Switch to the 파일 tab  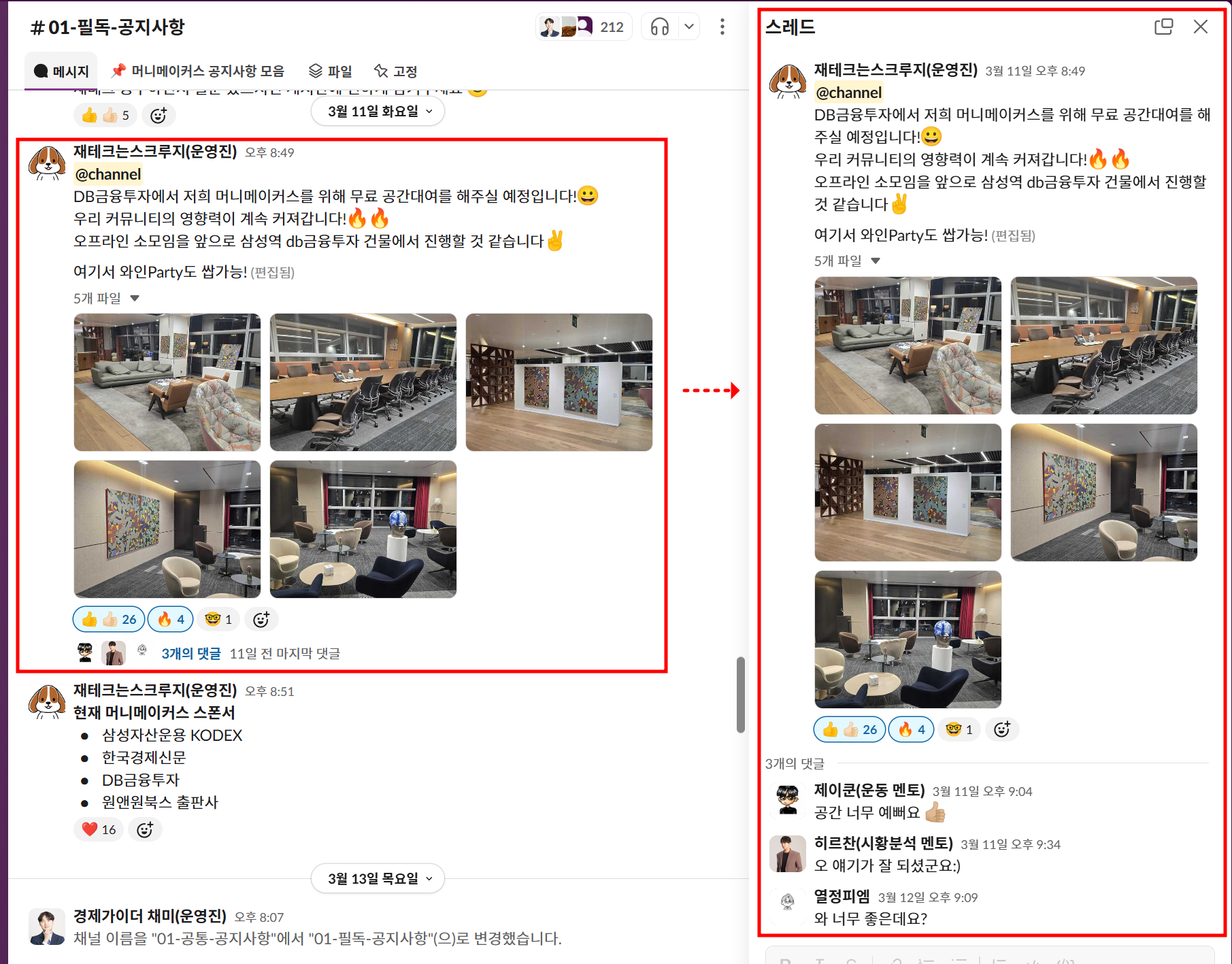(x=331, y=71)
